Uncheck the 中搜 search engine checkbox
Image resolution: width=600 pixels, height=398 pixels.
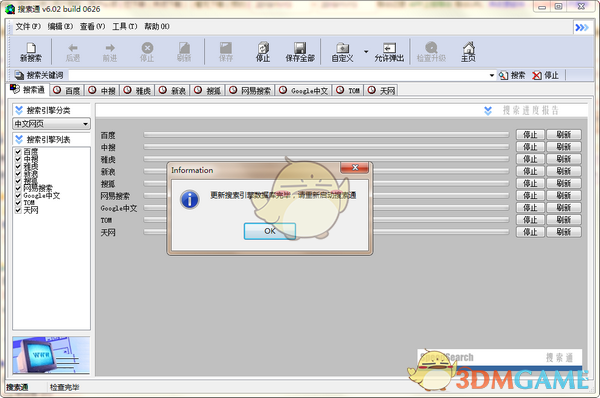coord(18,159)
